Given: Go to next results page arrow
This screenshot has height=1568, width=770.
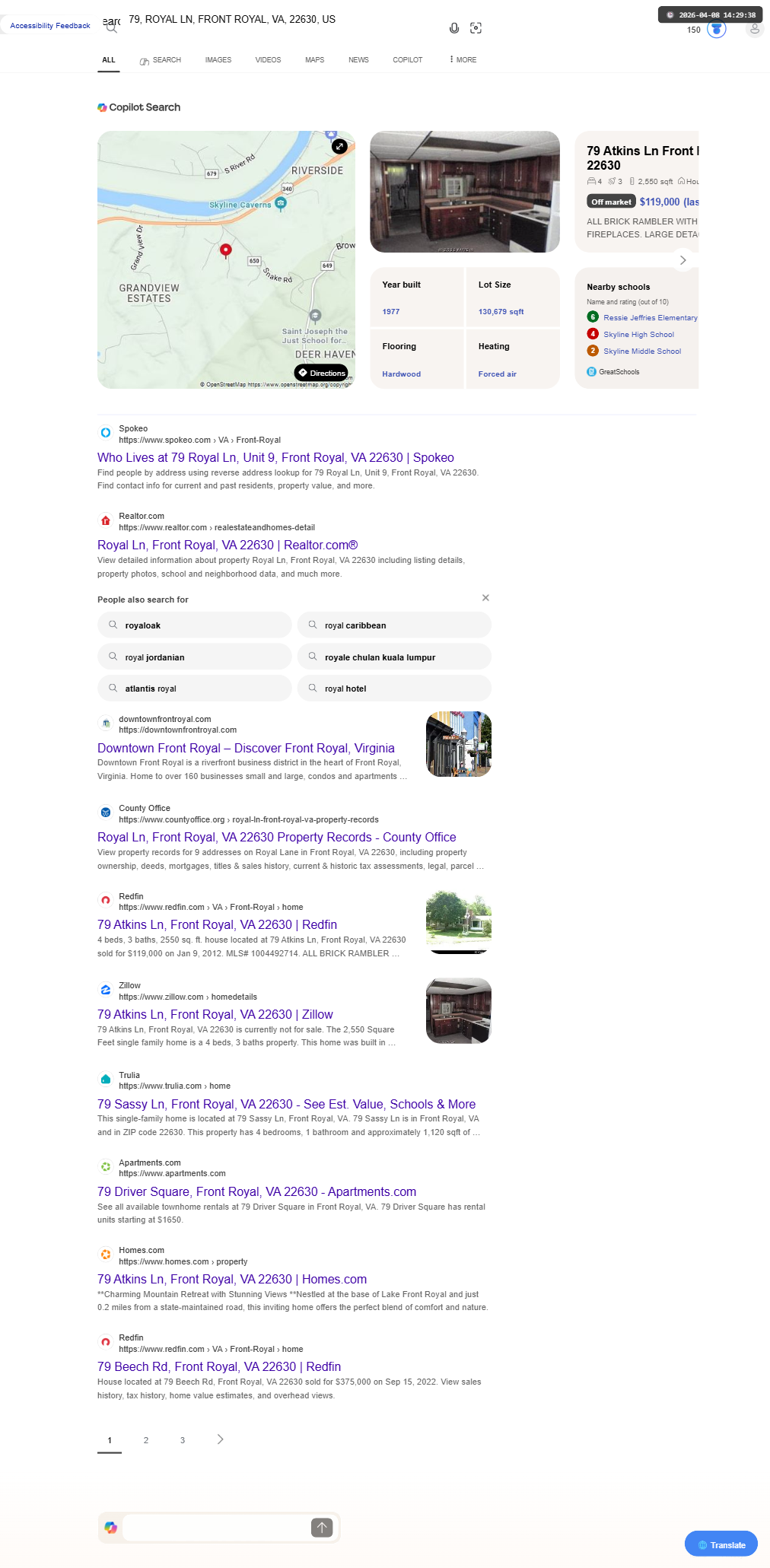Looking at the screenshot, I should coord(220,1439).
